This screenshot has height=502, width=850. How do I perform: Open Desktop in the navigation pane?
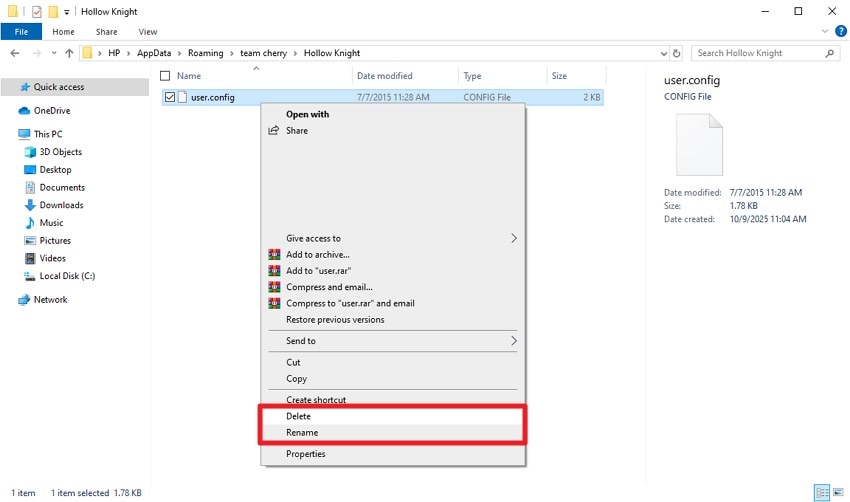(x=55, y=170)
